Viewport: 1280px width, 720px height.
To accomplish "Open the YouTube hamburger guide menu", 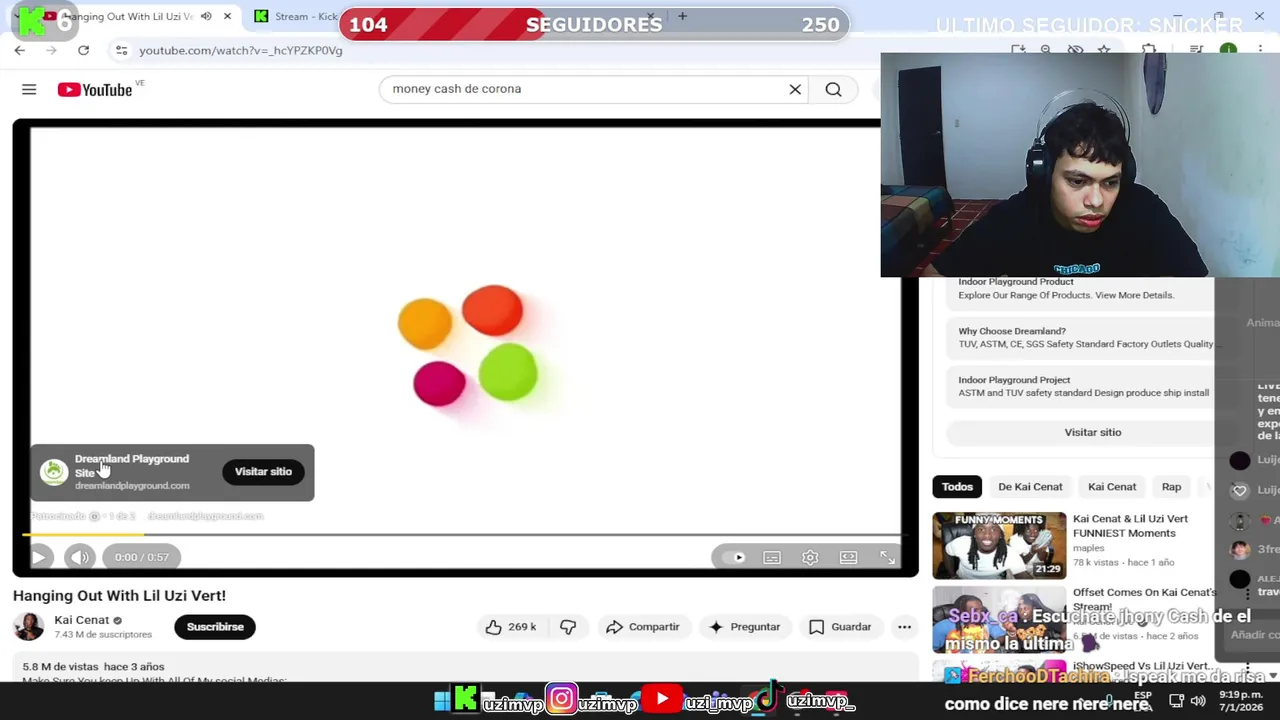I will point(29,90).
